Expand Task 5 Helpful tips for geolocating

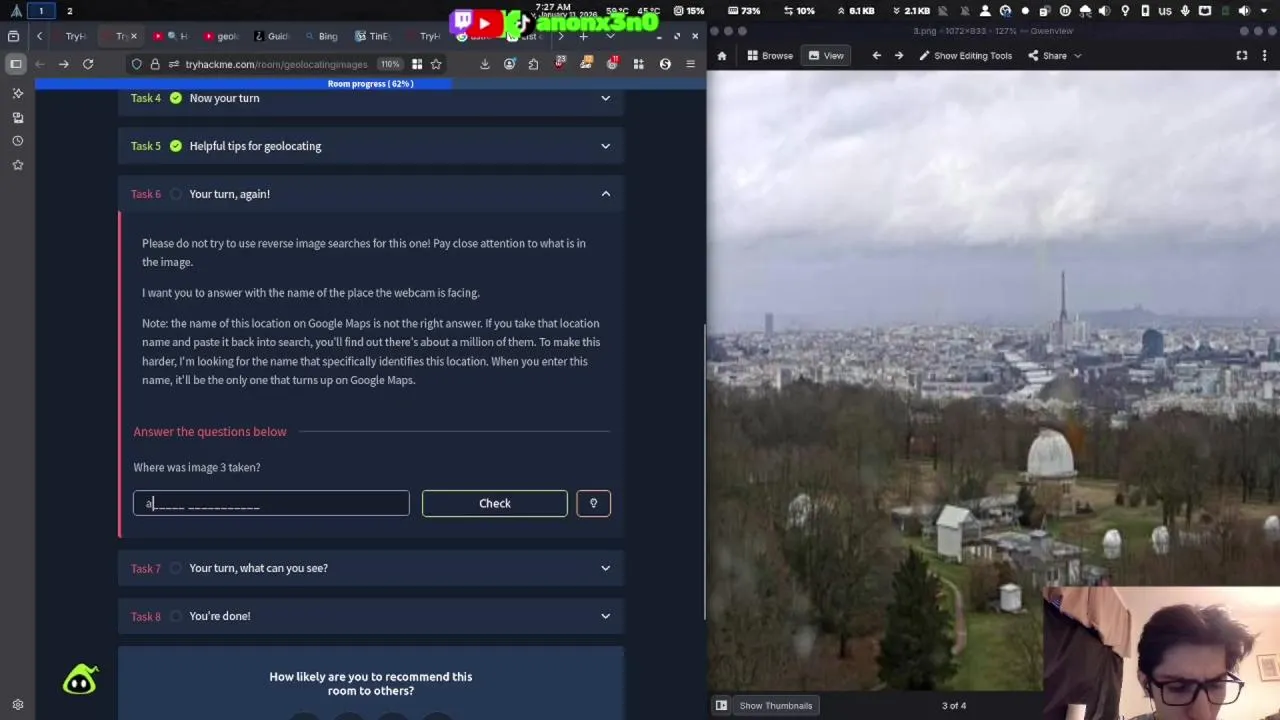(x=371, y=146)
